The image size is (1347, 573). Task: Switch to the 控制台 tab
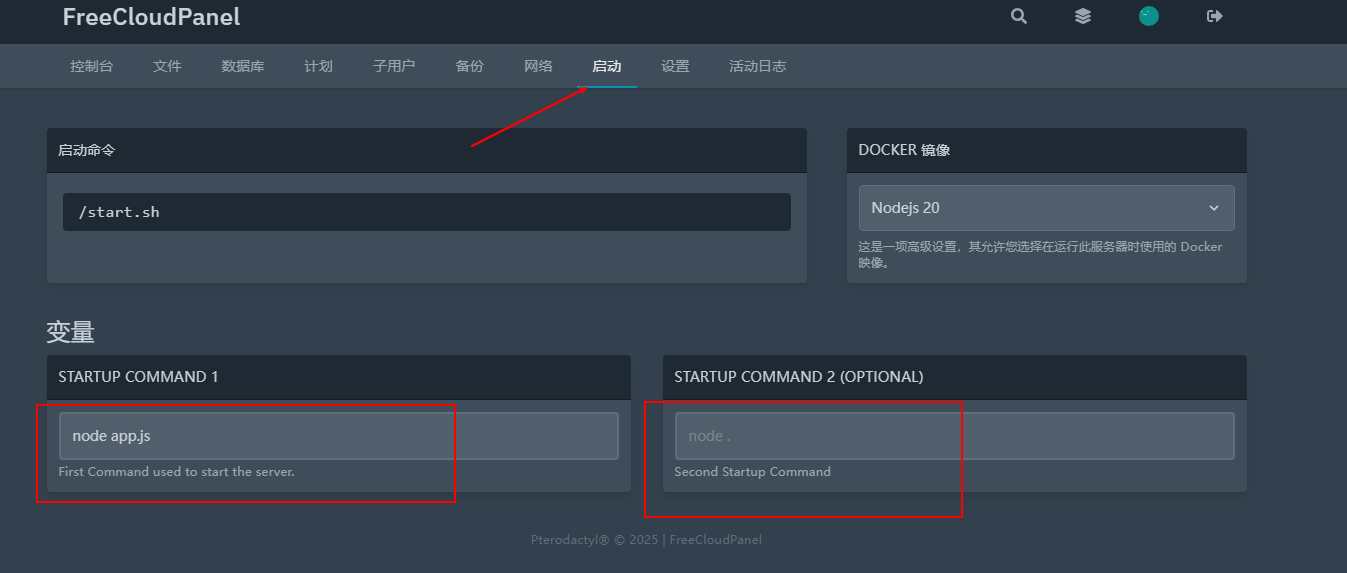pyautogui.click(x=92, y=66)
